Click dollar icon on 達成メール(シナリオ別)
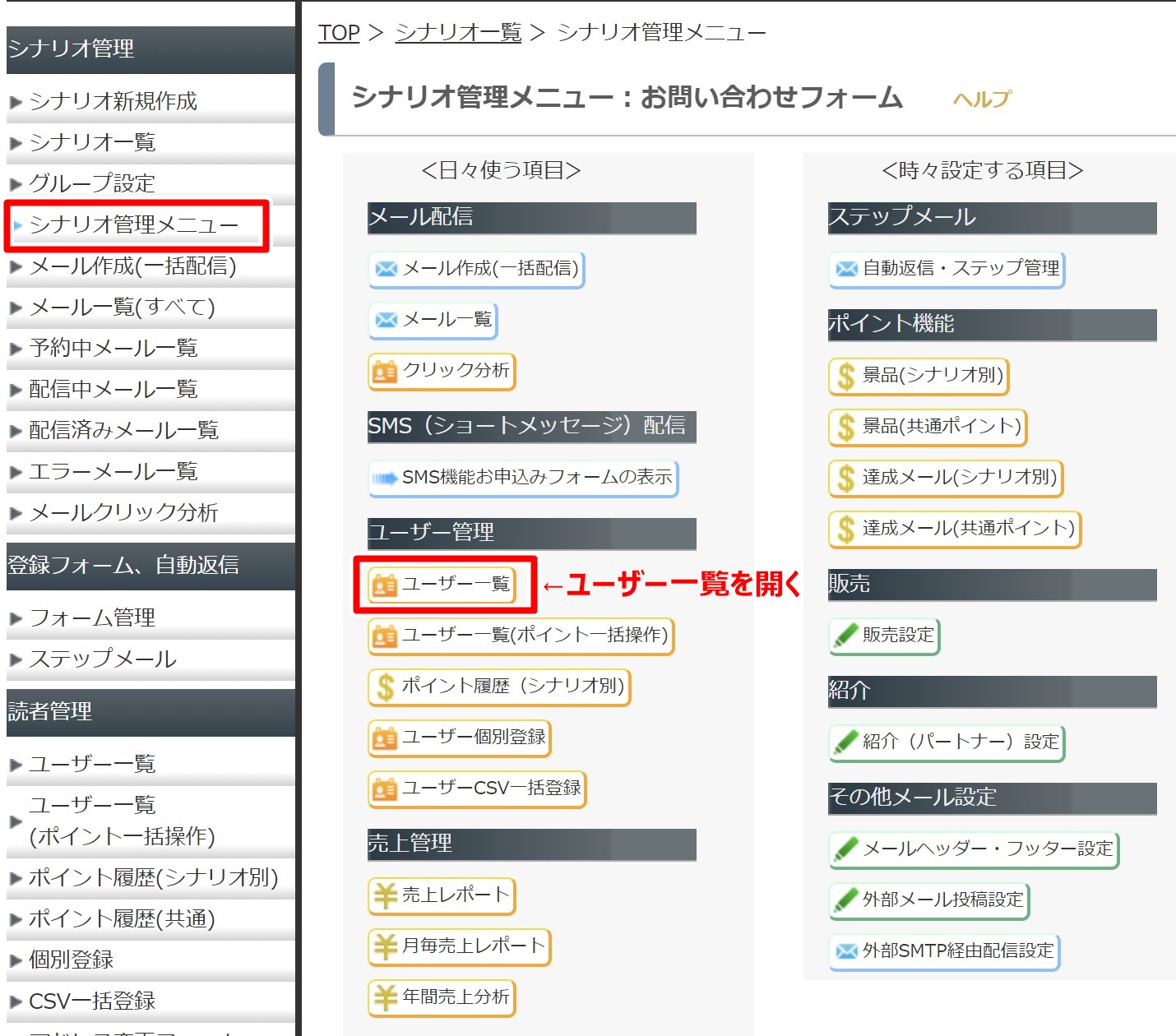The height and width of the screenshot is (1036, 1176). pyautogui.click(x=846, y=479)
